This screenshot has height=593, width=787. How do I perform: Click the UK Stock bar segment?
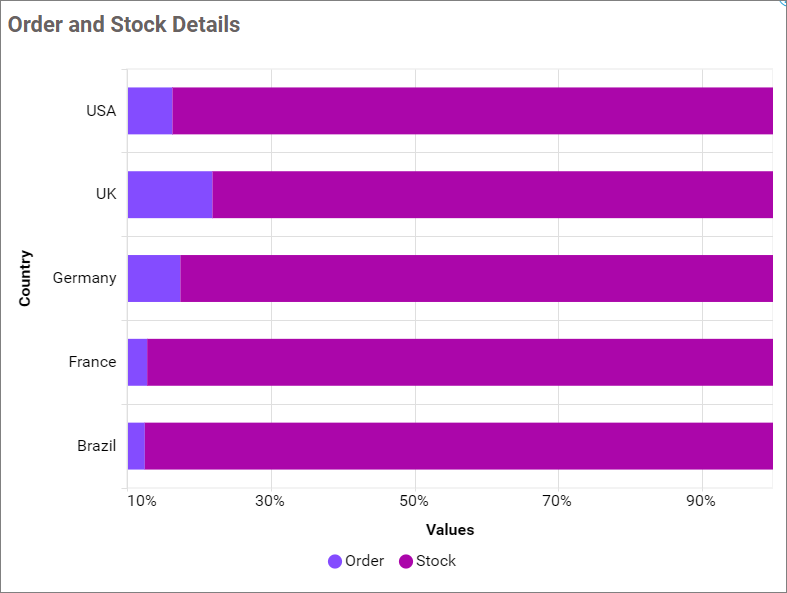pos(492,194)
